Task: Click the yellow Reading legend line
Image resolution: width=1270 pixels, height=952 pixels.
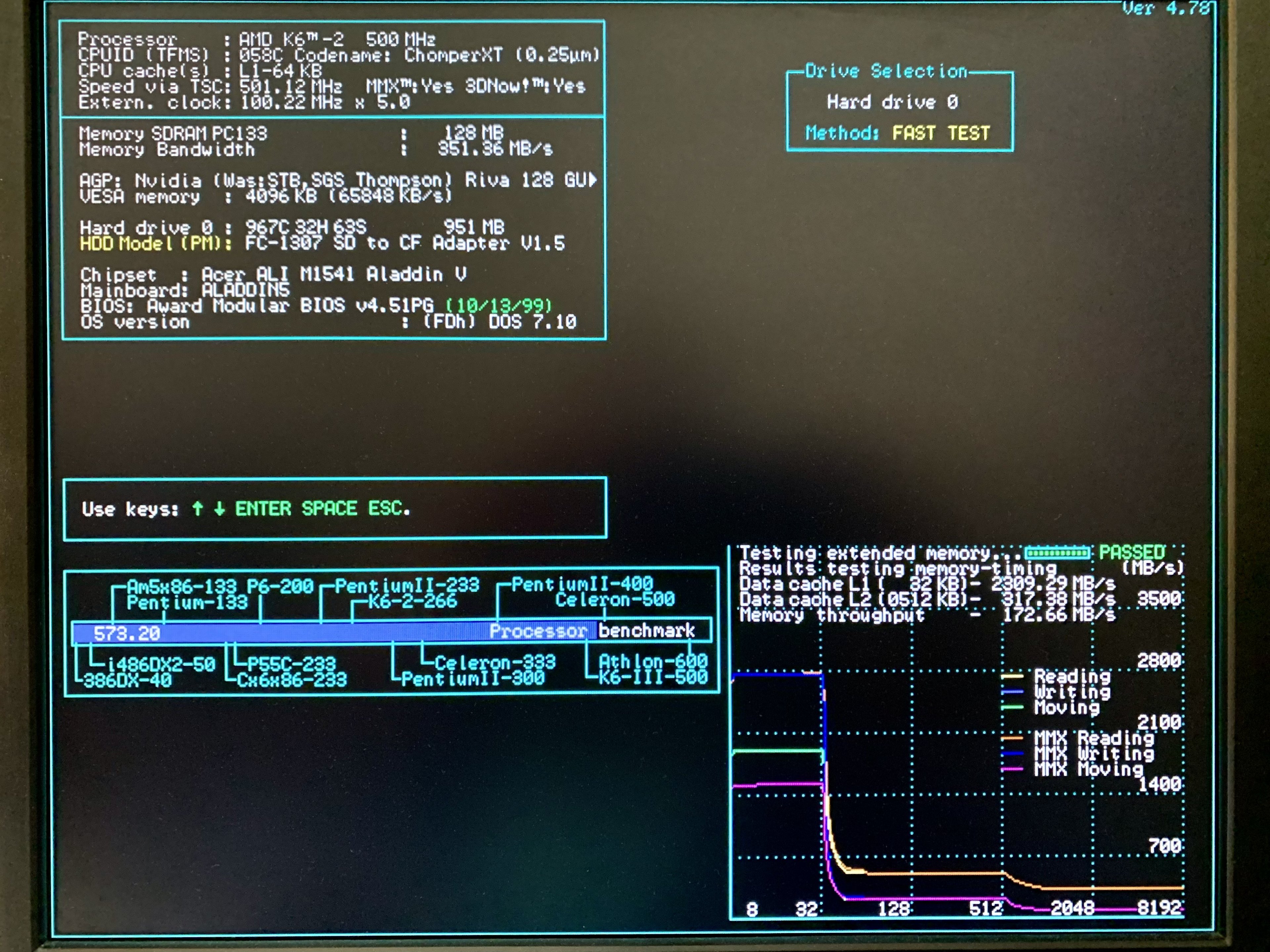Action: click(x=1012, y=677)
